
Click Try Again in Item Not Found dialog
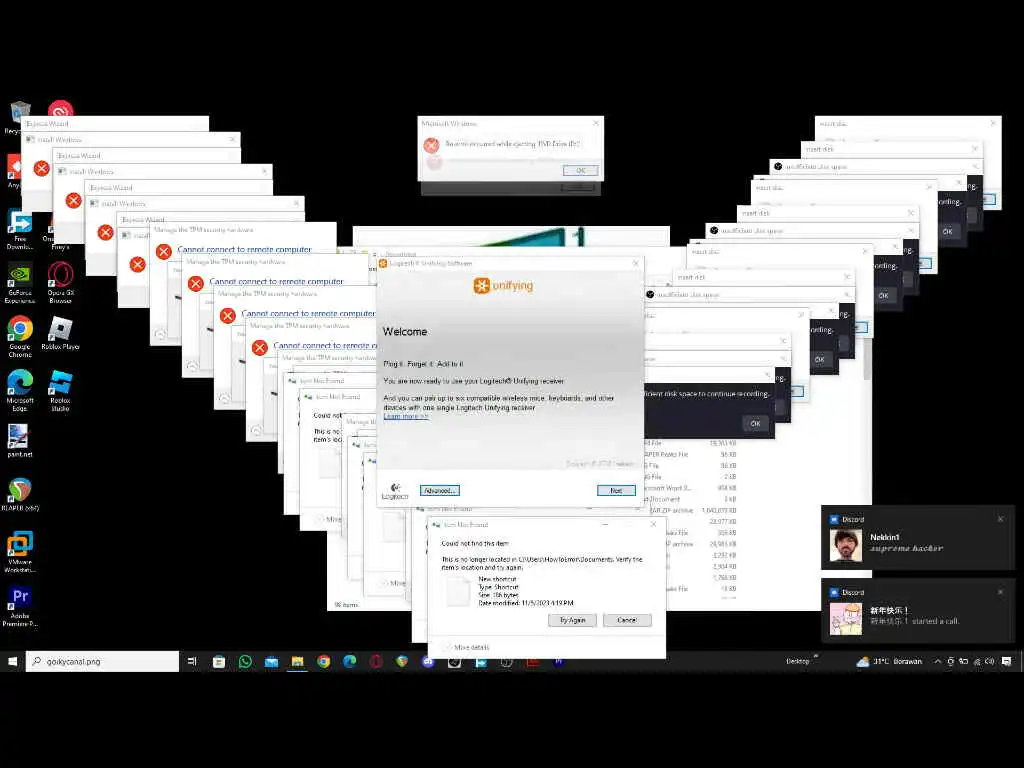[x=572, y=620]
